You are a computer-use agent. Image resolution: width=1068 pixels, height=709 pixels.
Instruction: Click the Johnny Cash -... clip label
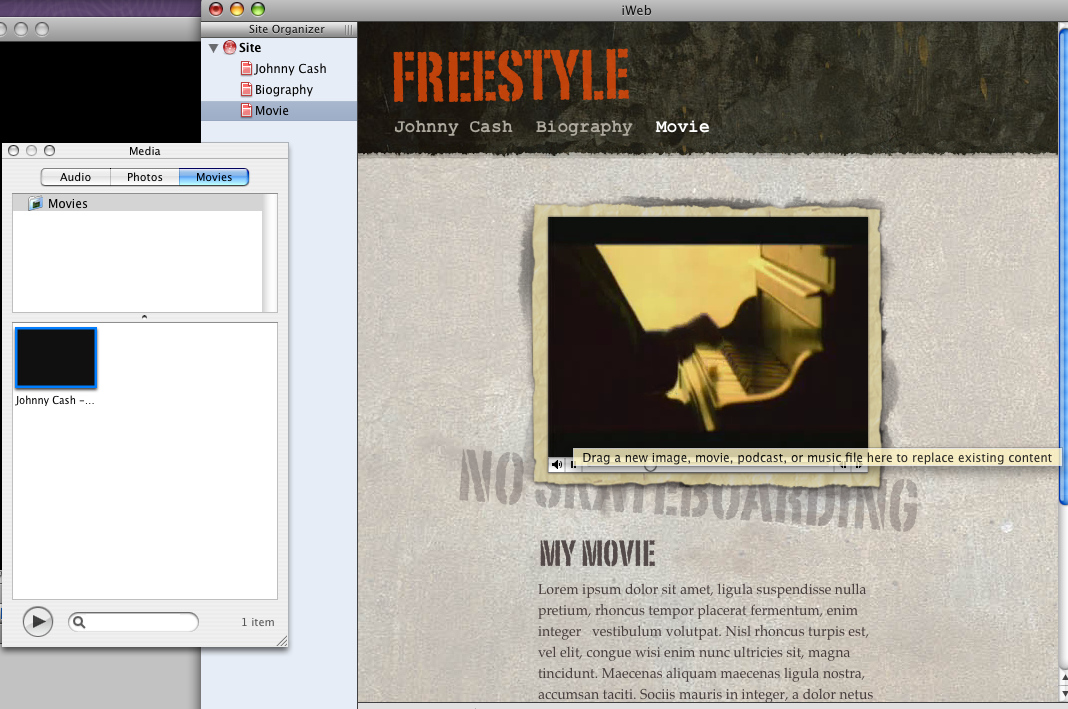coord(55,400)
